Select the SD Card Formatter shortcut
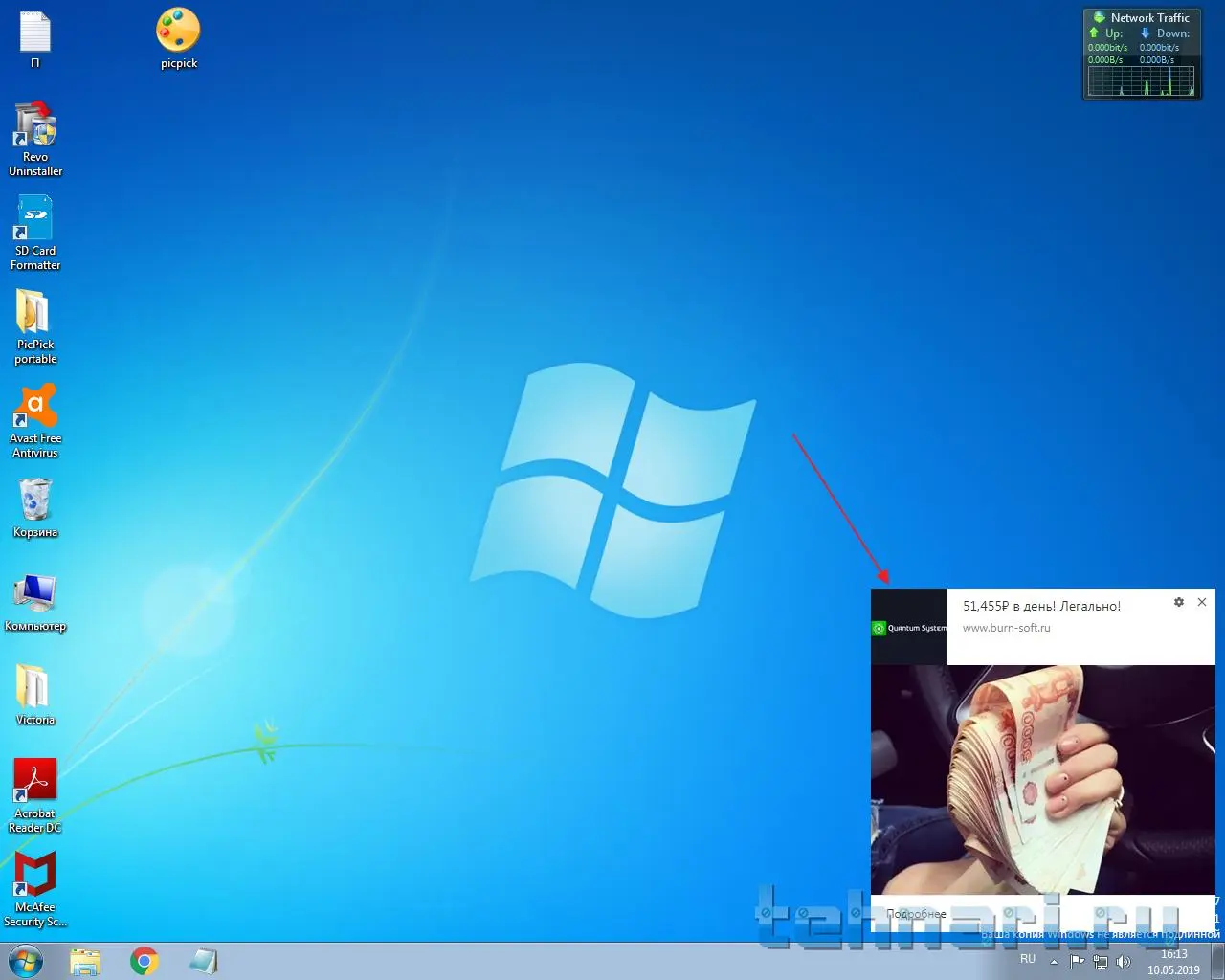Image resolution: width=1225 pixels, height=980 pixels. (35, 220)
